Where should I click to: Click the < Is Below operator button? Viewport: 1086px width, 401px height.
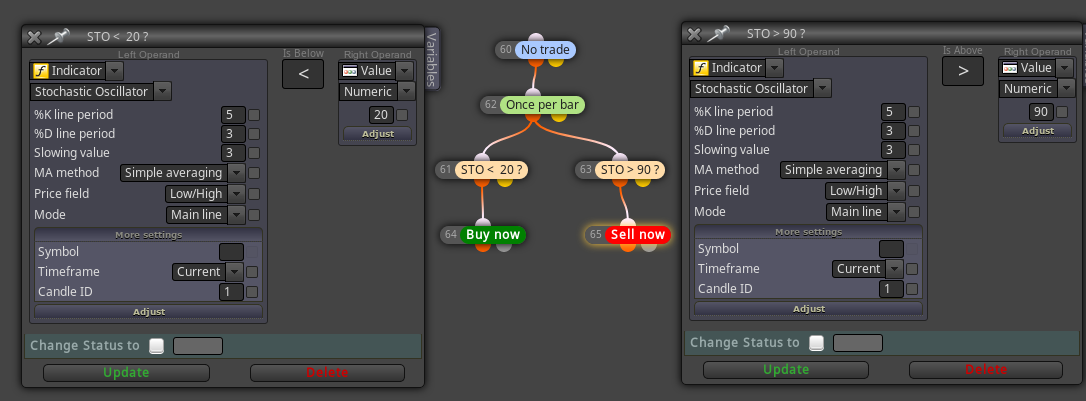(x=303, y=74)
